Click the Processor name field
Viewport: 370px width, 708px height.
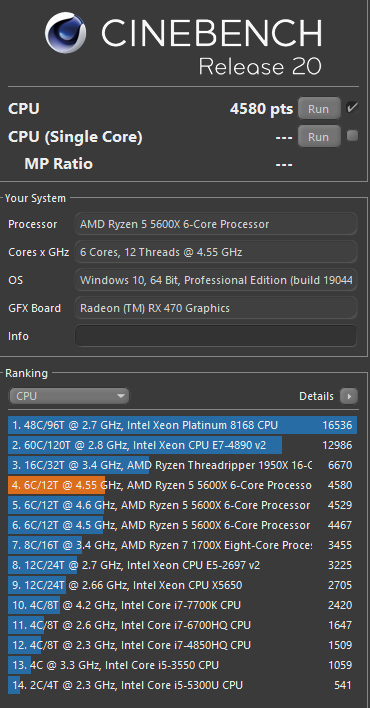pyautogui.click(x=216, y=224)
